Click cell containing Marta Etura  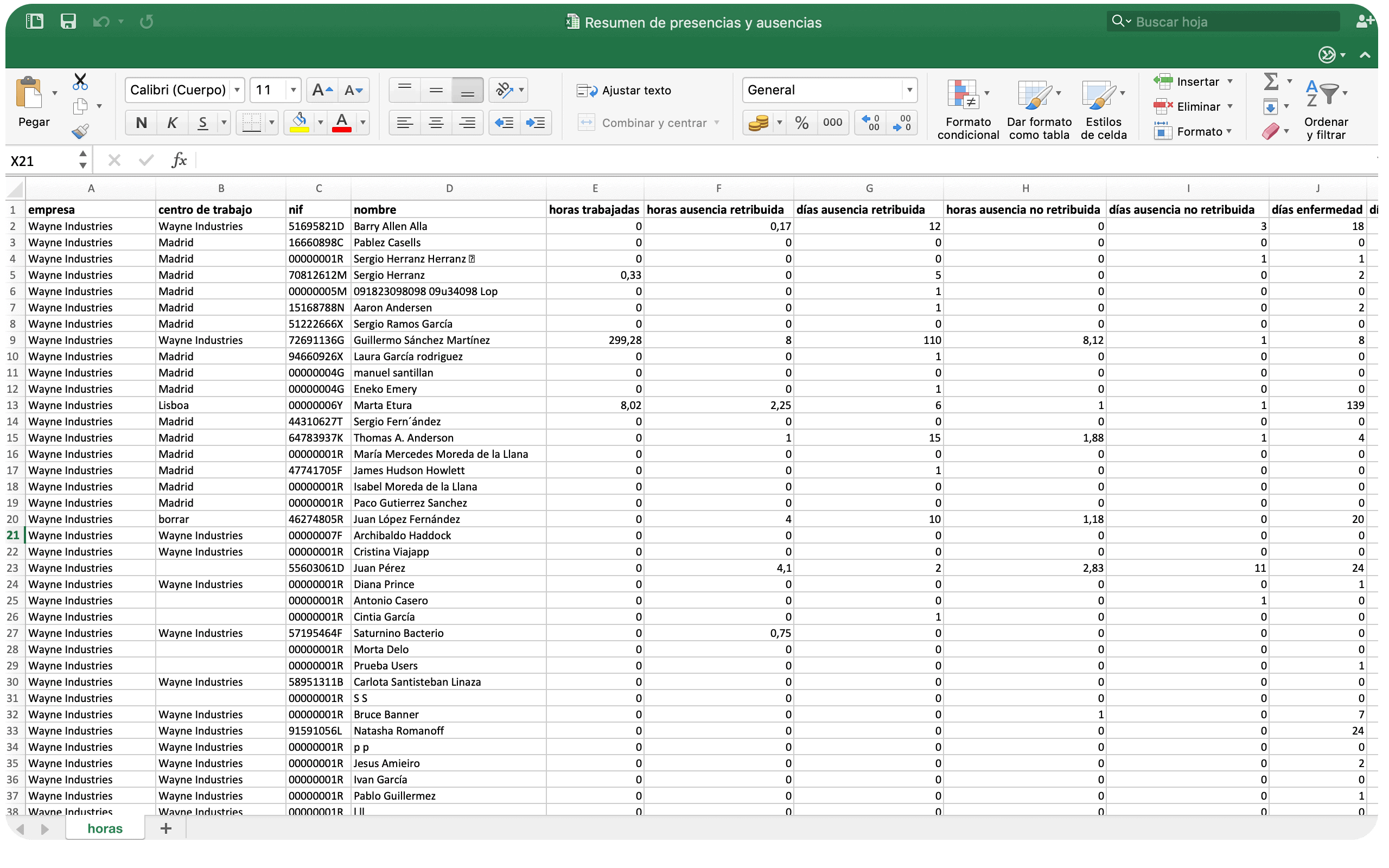(x=448, y=405)
